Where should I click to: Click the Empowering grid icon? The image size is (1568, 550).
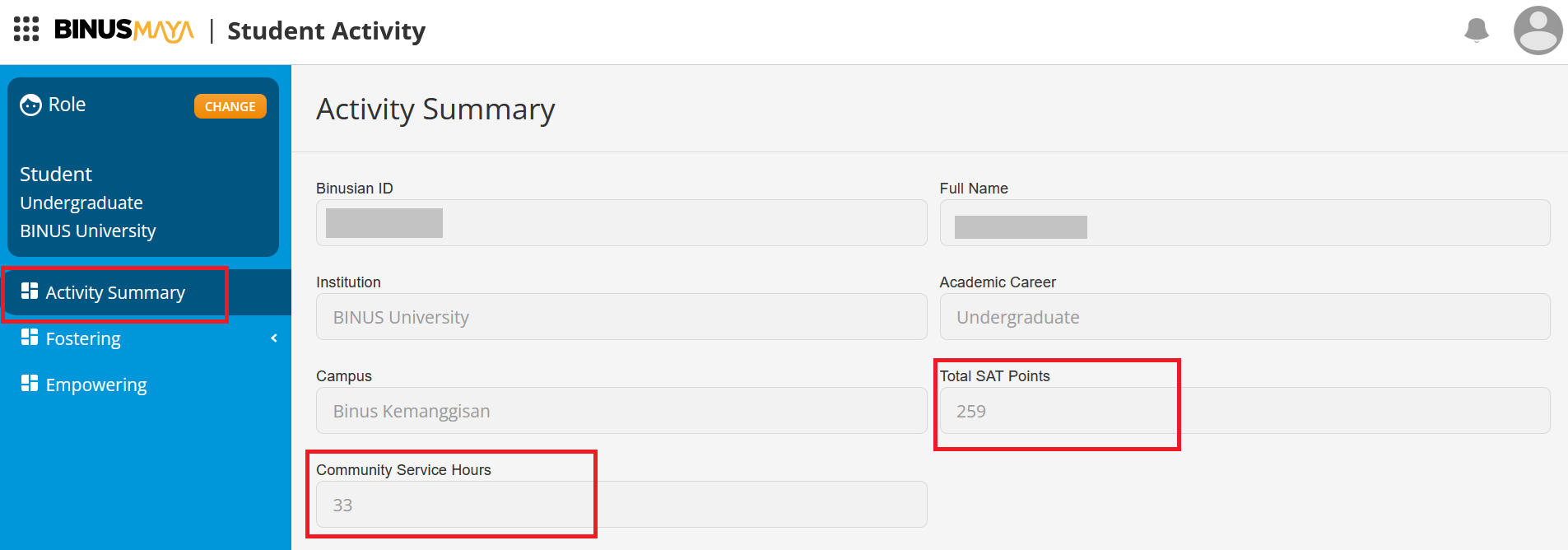30,383
